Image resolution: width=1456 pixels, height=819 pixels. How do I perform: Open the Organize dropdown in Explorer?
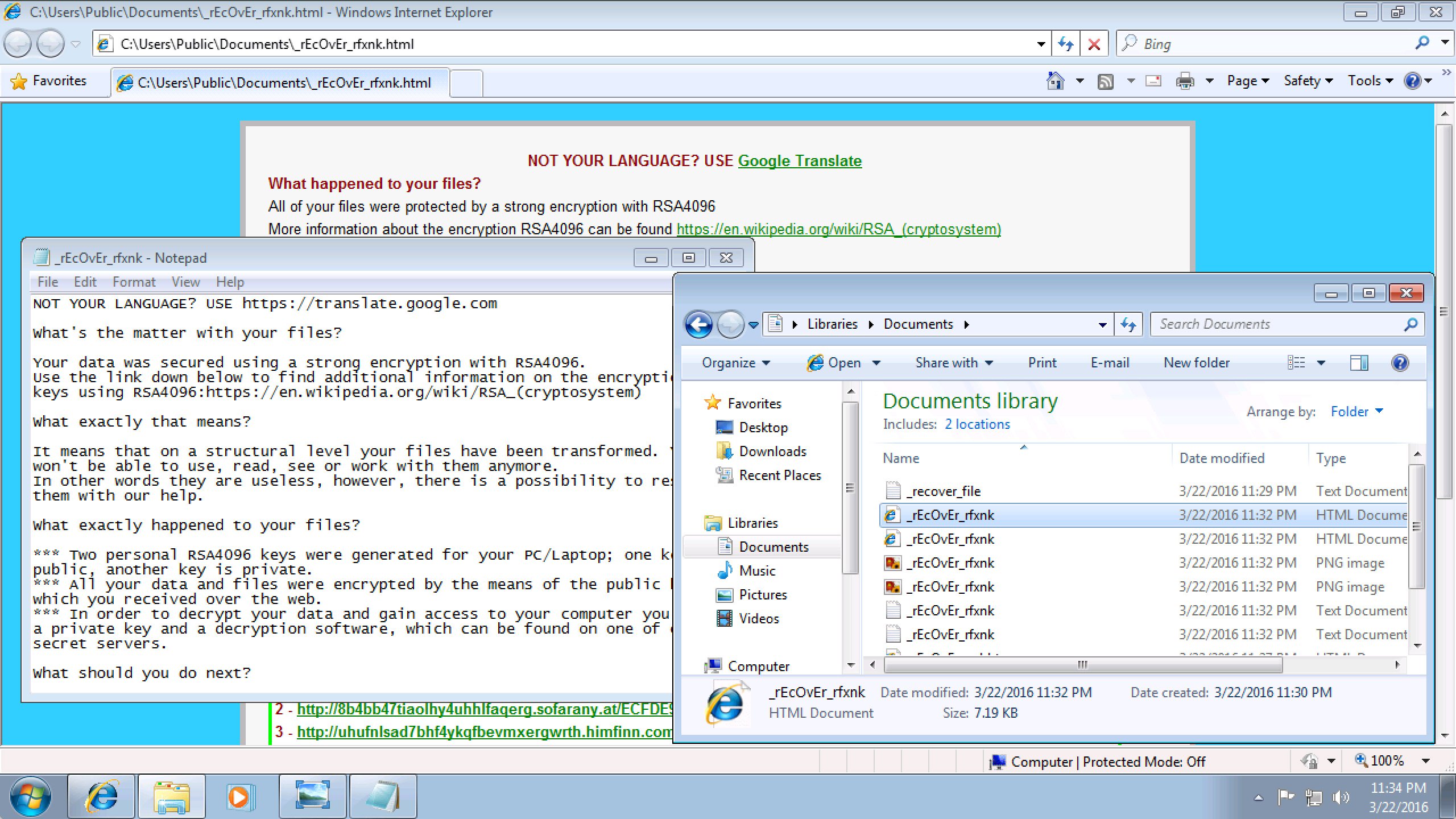tap(735, 363)
